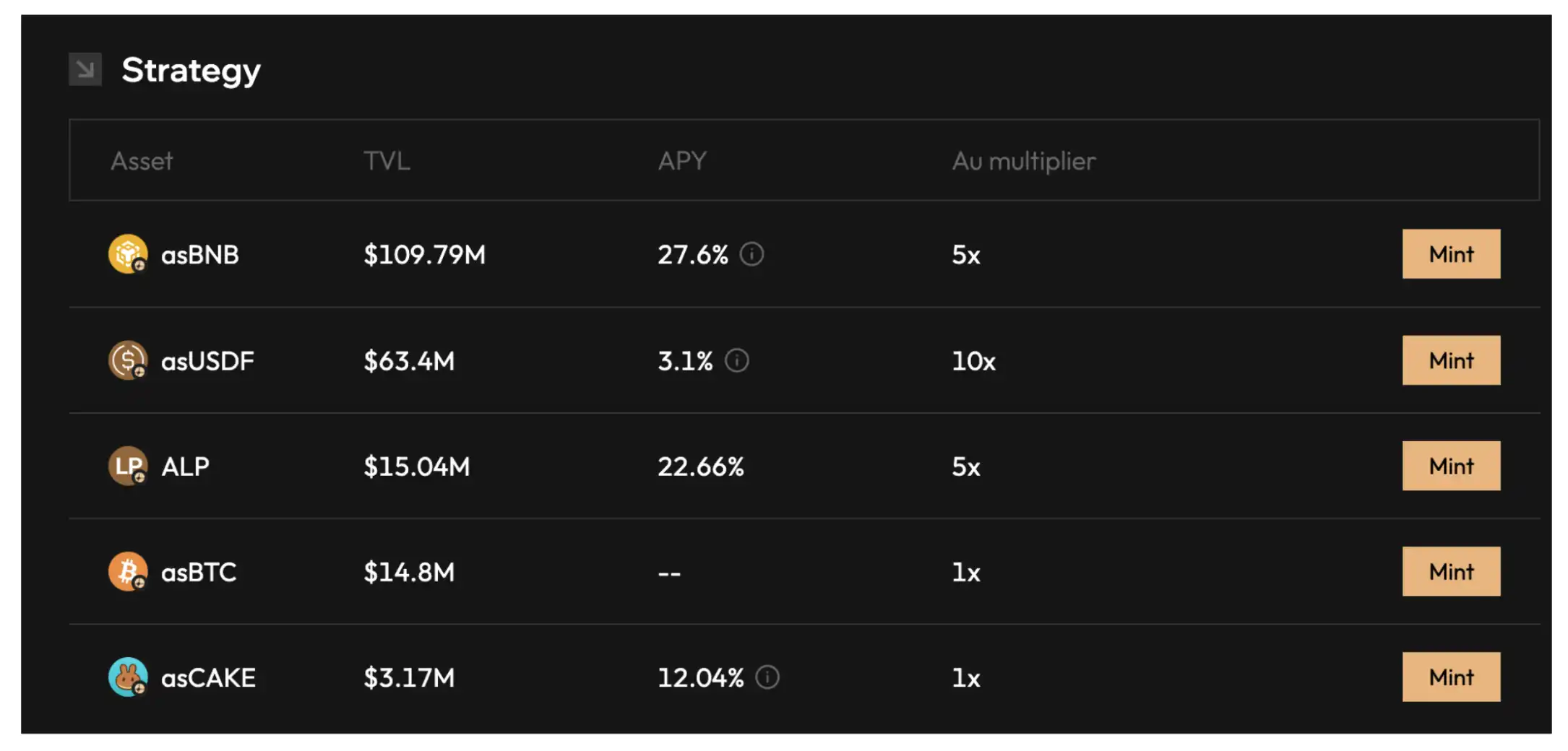Sort by the TVL column header

pyautogui.click(x=387, y=160)
